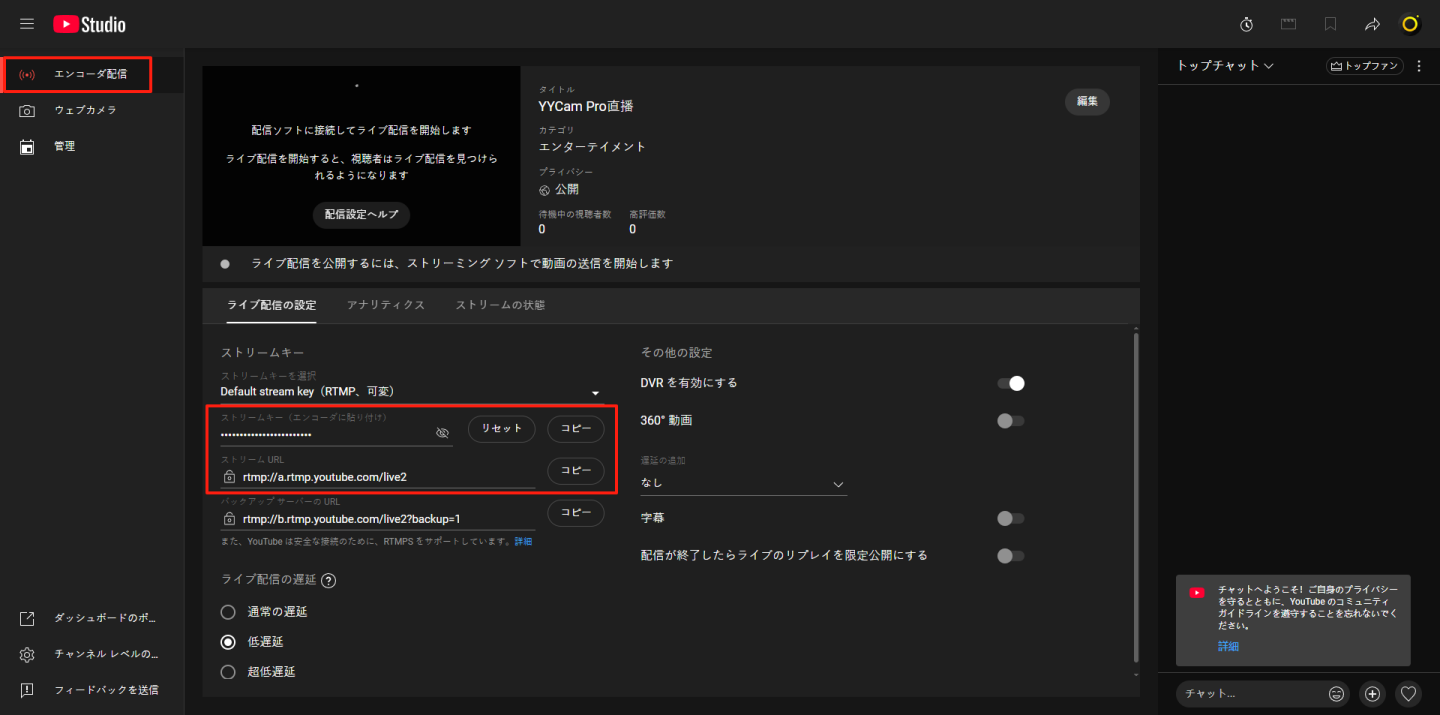Click help icon next to ライブ配信の遅延
1440x715 pixels.
[x=328, y=580]
